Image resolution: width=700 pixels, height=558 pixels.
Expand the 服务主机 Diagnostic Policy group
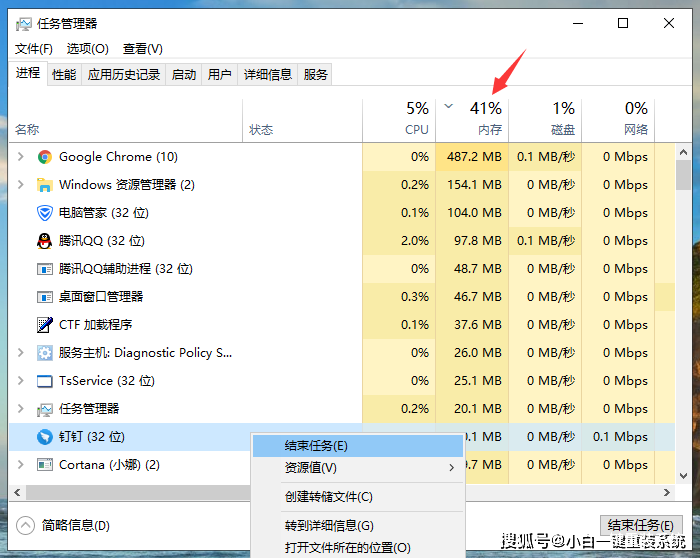tap(21, 353)
